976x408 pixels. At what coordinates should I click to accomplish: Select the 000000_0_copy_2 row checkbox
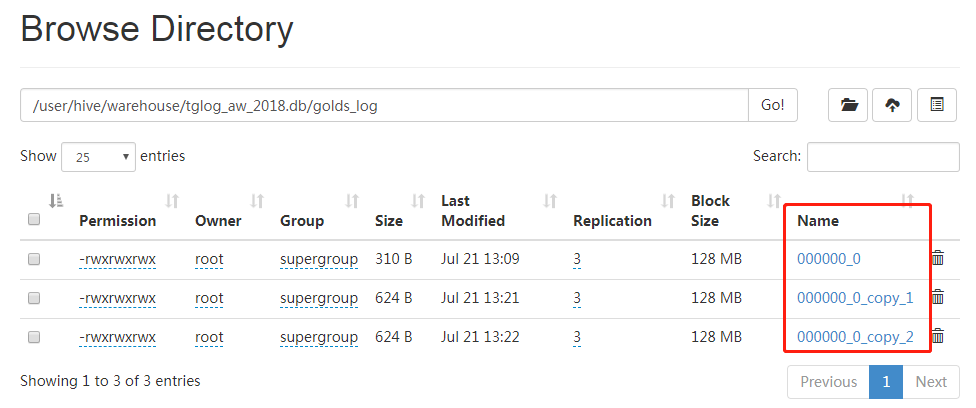34,337
